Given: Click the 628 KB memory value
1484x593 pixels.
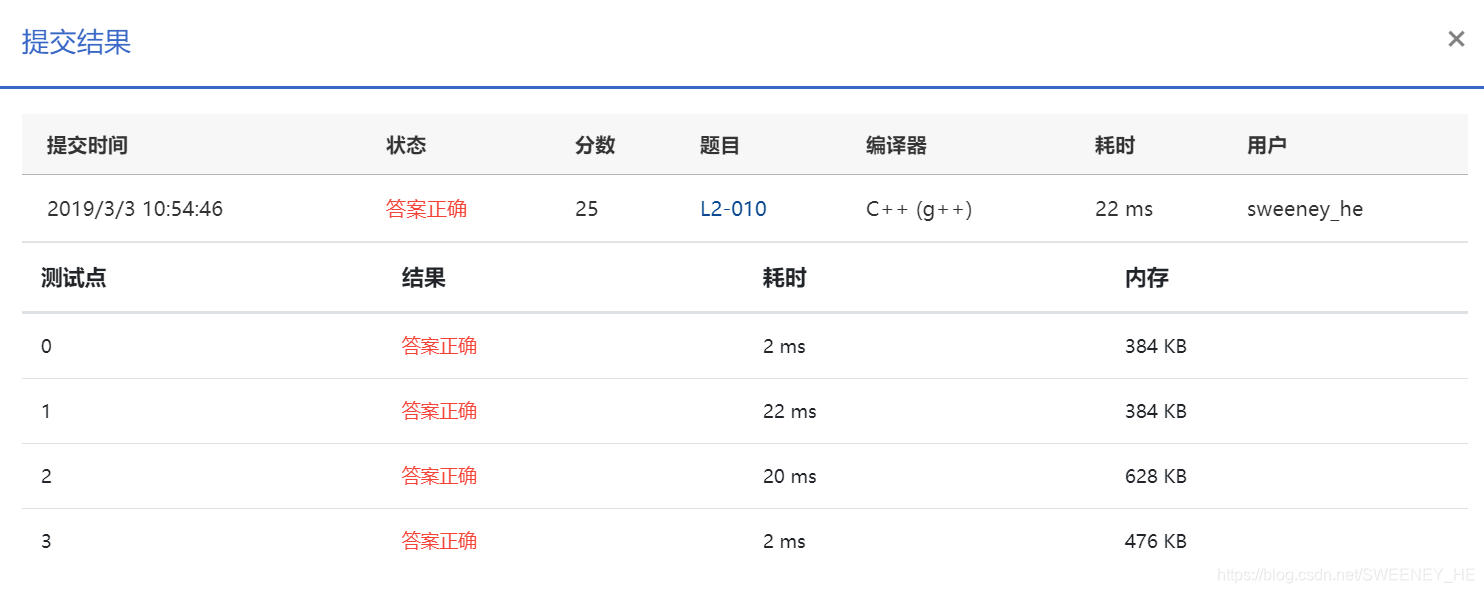Looking at the screenshot, I should click(x=1155, y=476).
